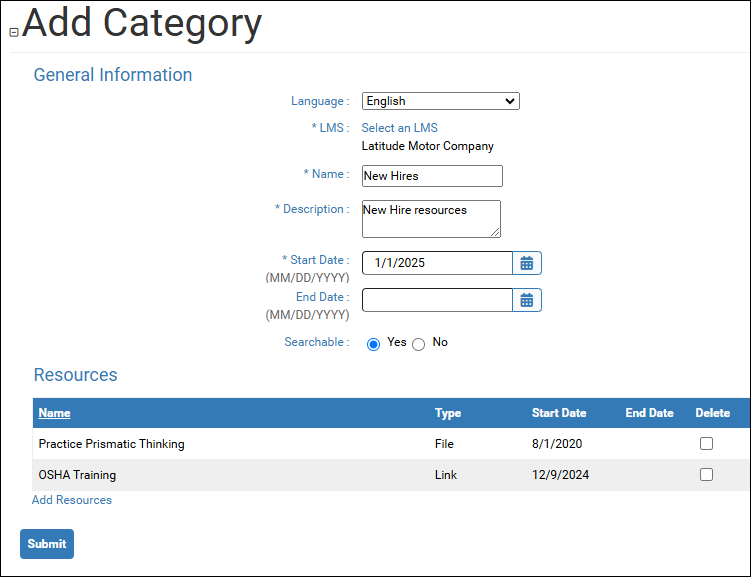Select No for Searchable
This screenshot has width=751, height=577.
(x=419, y=344)
